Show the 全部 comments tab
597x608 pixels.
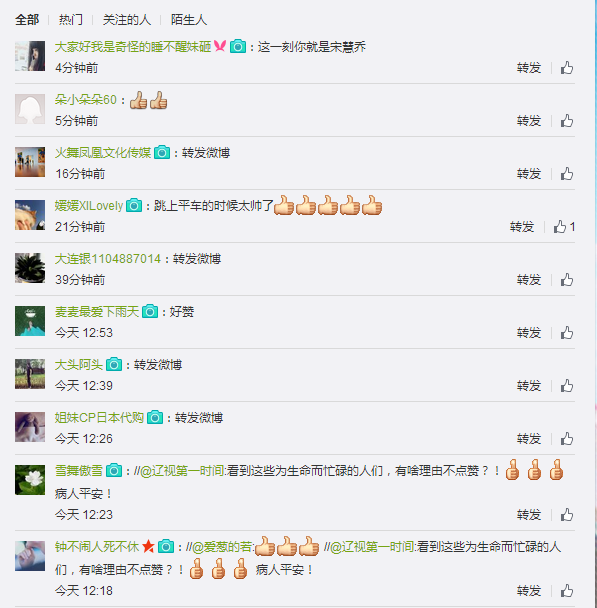click(27, 19)
